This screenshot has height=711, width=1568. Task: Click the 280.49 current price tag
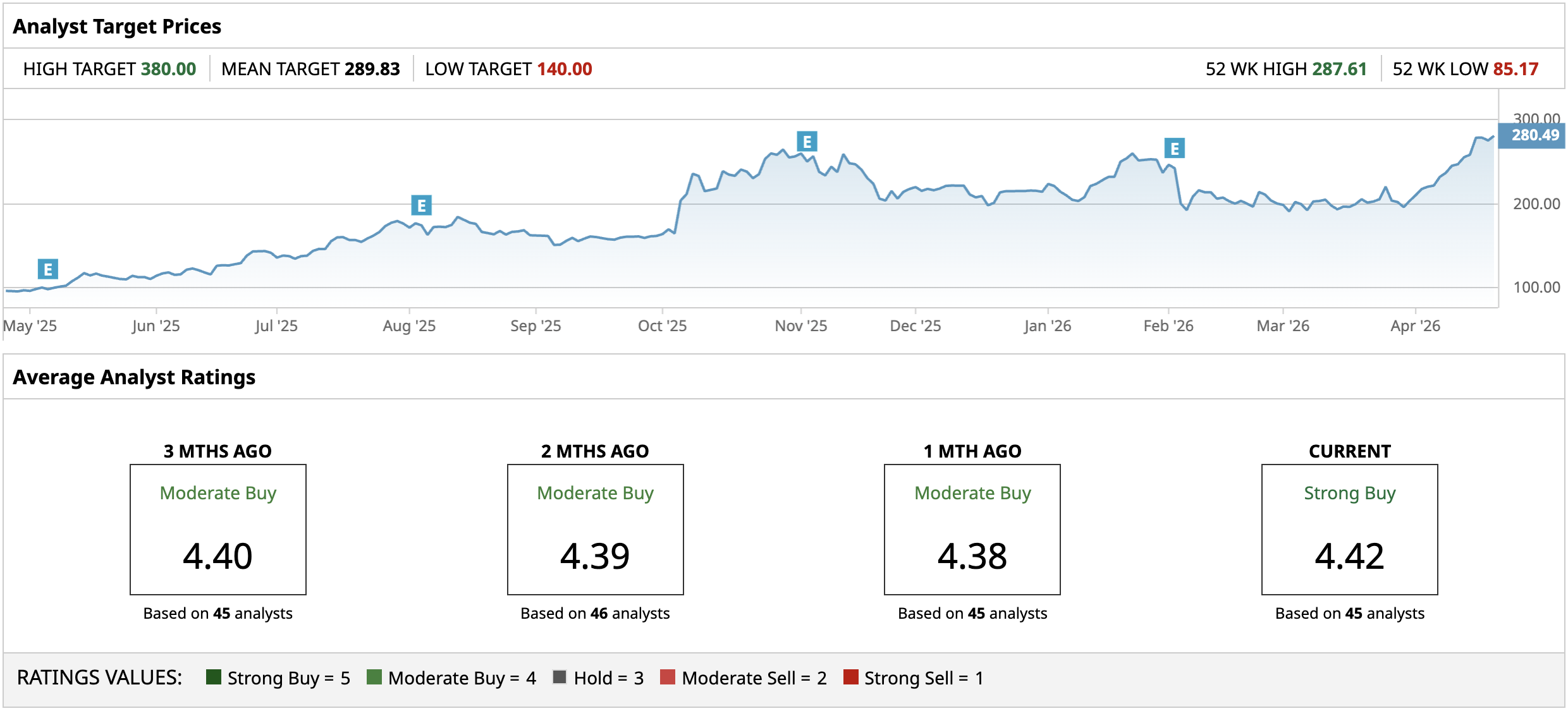[1534, 135]
